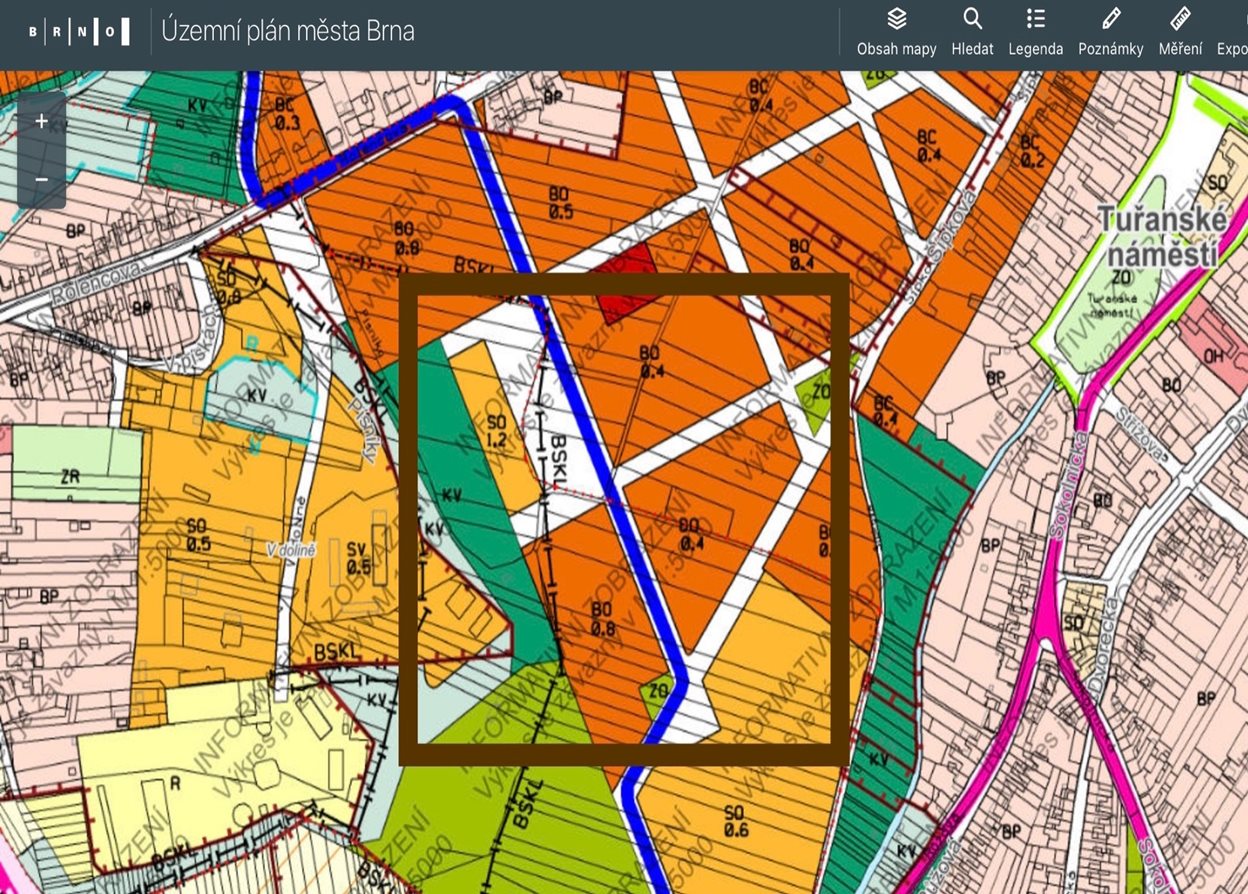Click the Tuřanské náměstí label on map

[1157, 237]
